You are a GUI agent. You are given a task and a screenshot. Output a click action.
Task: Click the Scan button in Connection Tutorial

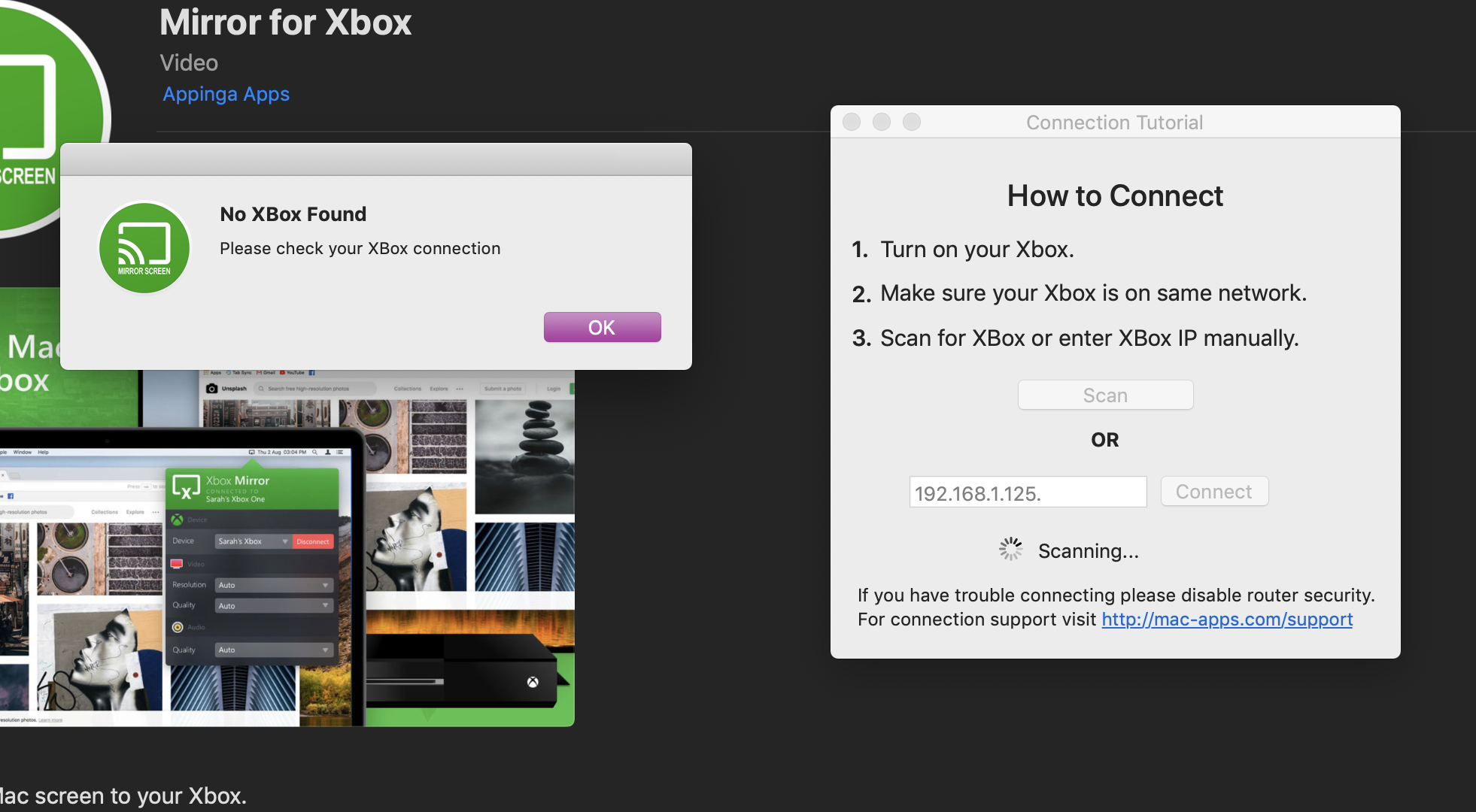[1105, 395]
